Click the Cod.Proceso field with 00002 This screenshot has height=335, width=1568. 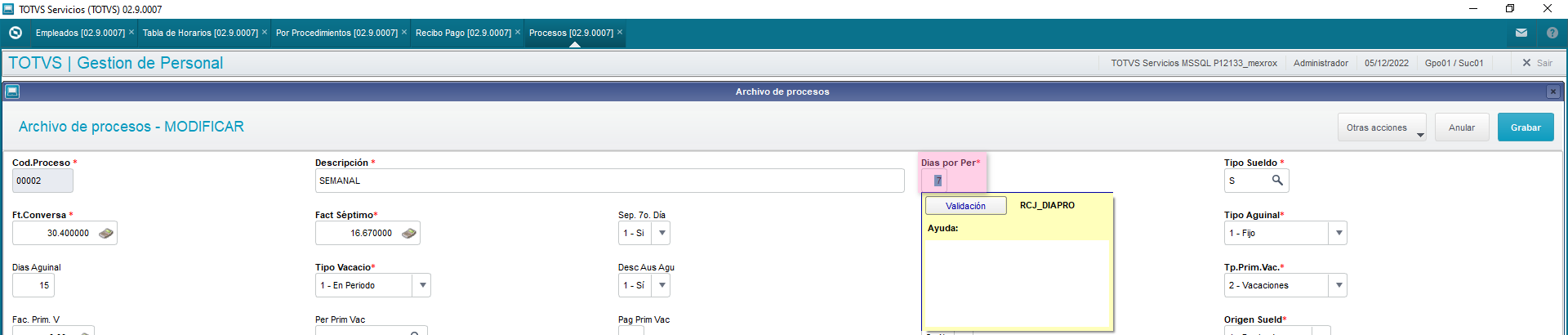point(42,181)
